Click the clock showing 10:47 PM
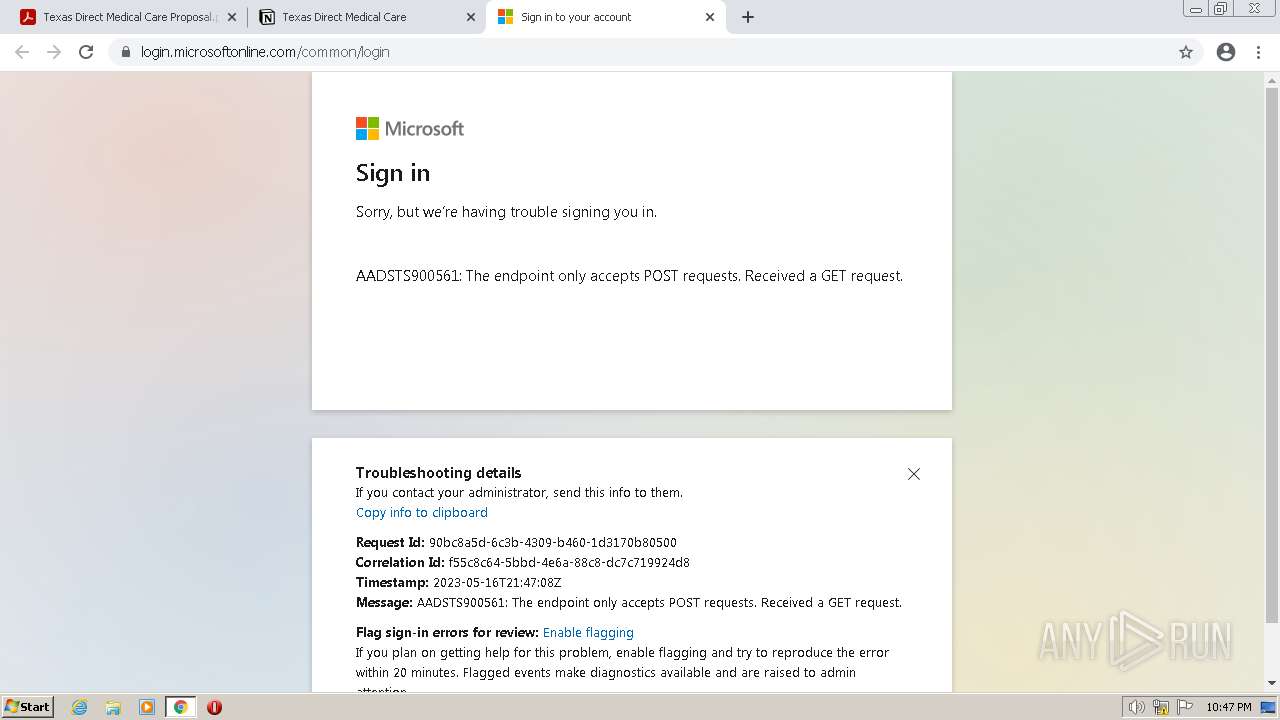 coord(1228,707)
